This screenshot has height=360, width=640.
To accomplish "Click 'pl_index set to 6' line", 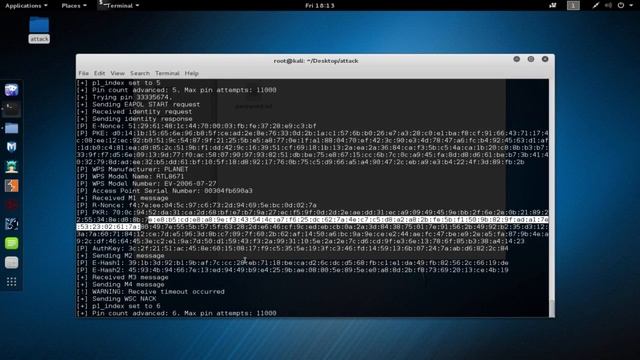I will (118, 306).
